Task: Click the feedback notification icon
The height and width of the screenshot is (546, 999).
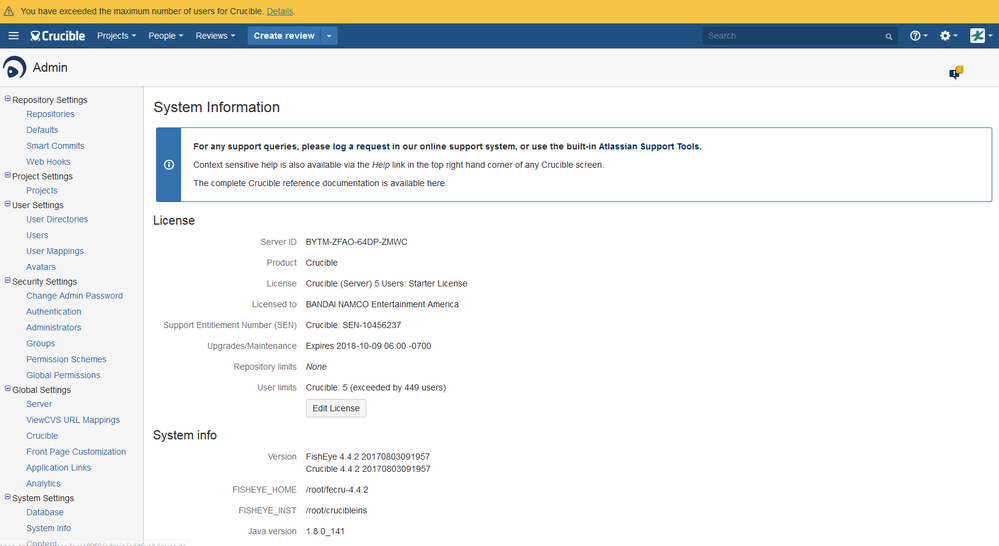Action: [x=956, y=73]
